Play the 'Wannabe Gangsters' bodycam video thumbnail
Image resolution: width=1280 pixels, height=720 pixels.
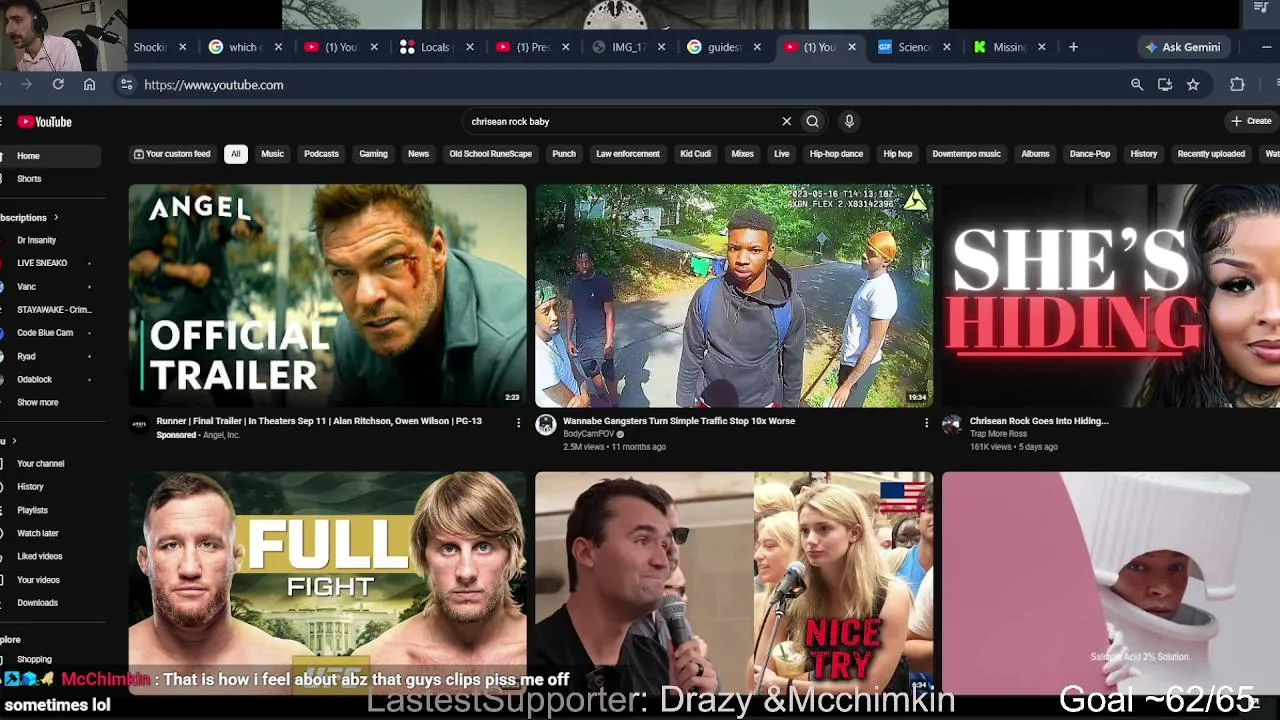point(734,296)
